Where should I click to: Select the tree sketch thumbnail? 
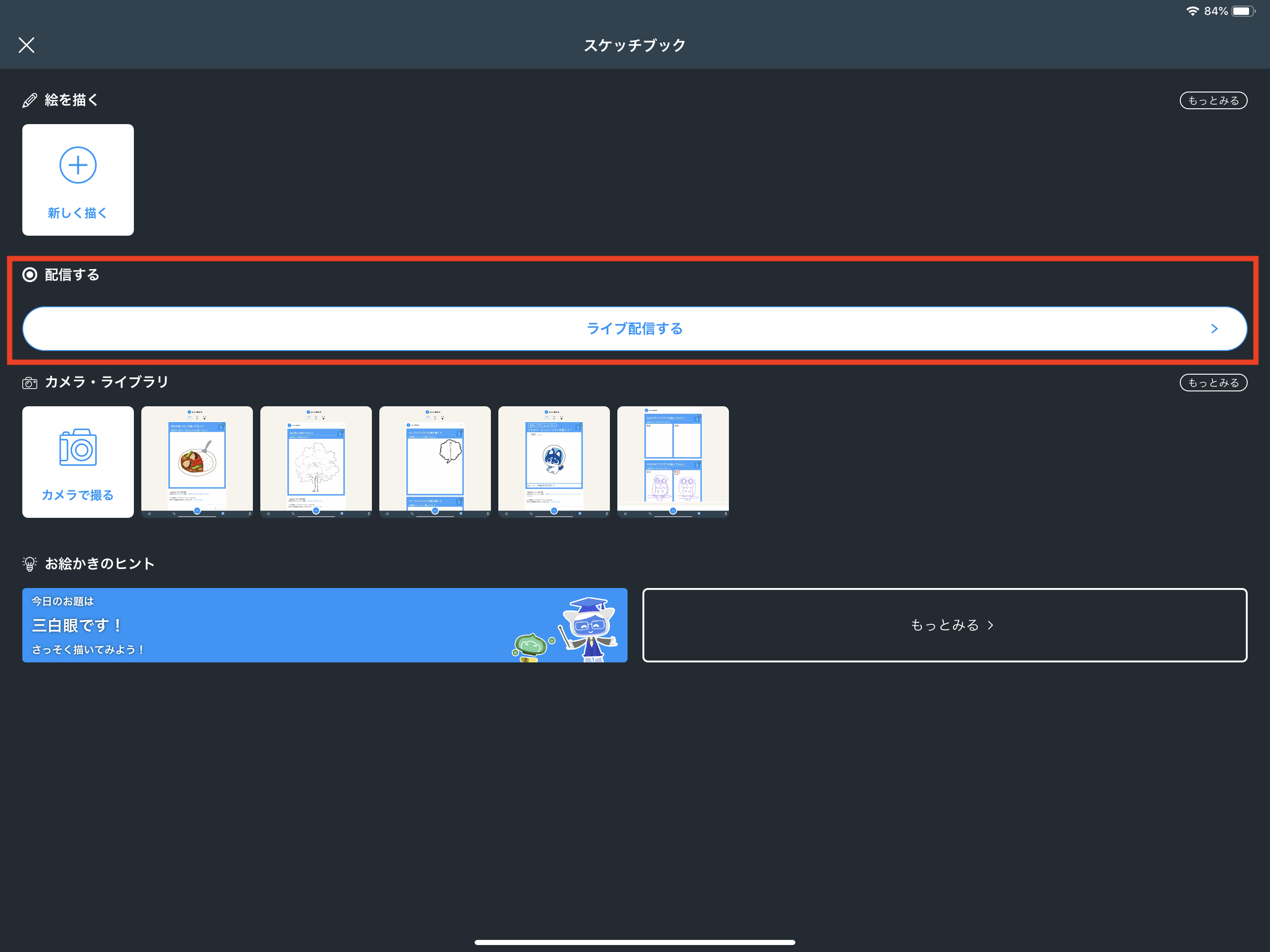[316, 462]
